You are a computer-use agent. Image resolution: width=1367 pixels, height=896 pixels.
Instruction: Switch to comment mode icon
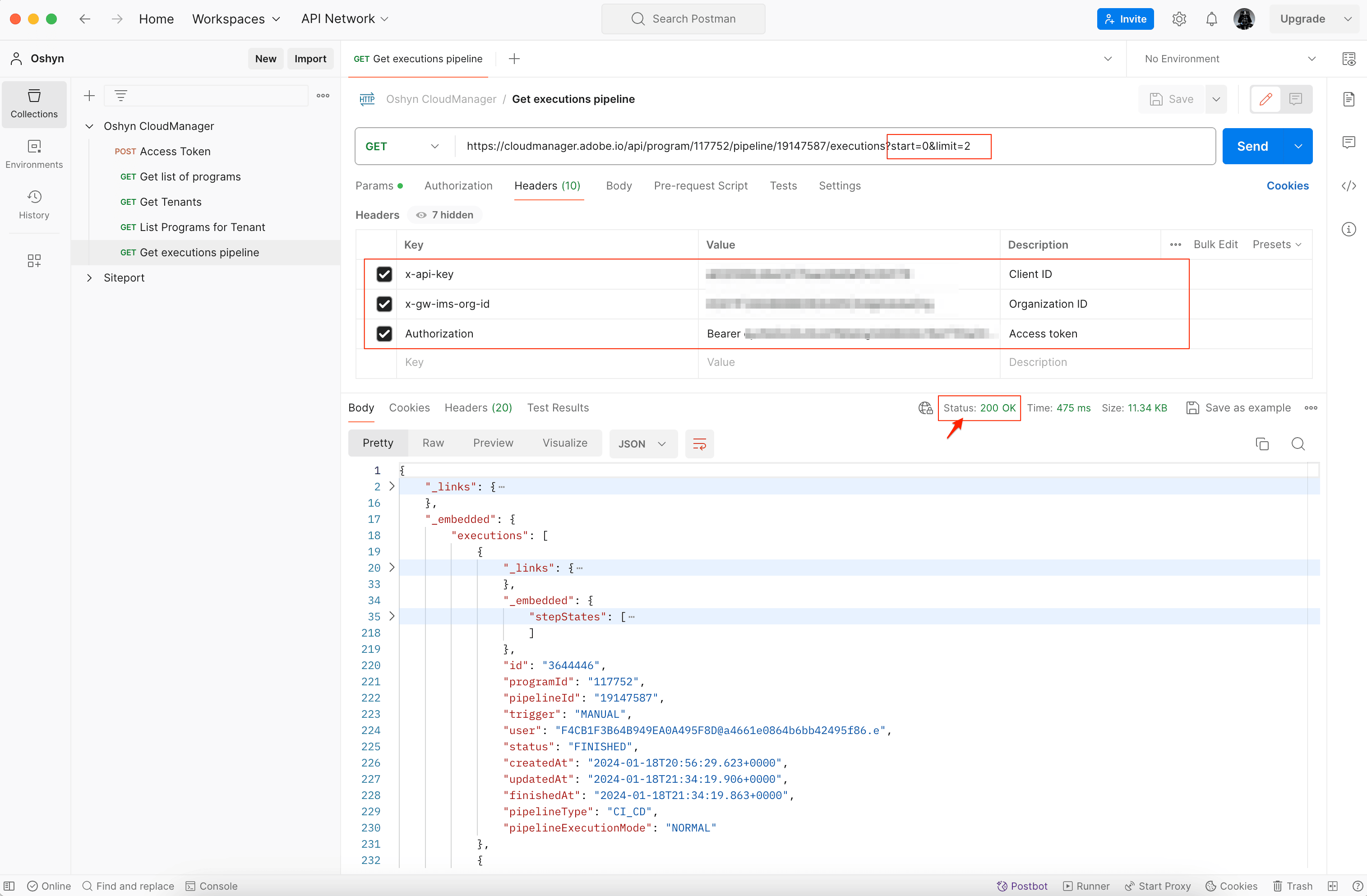1295,99
